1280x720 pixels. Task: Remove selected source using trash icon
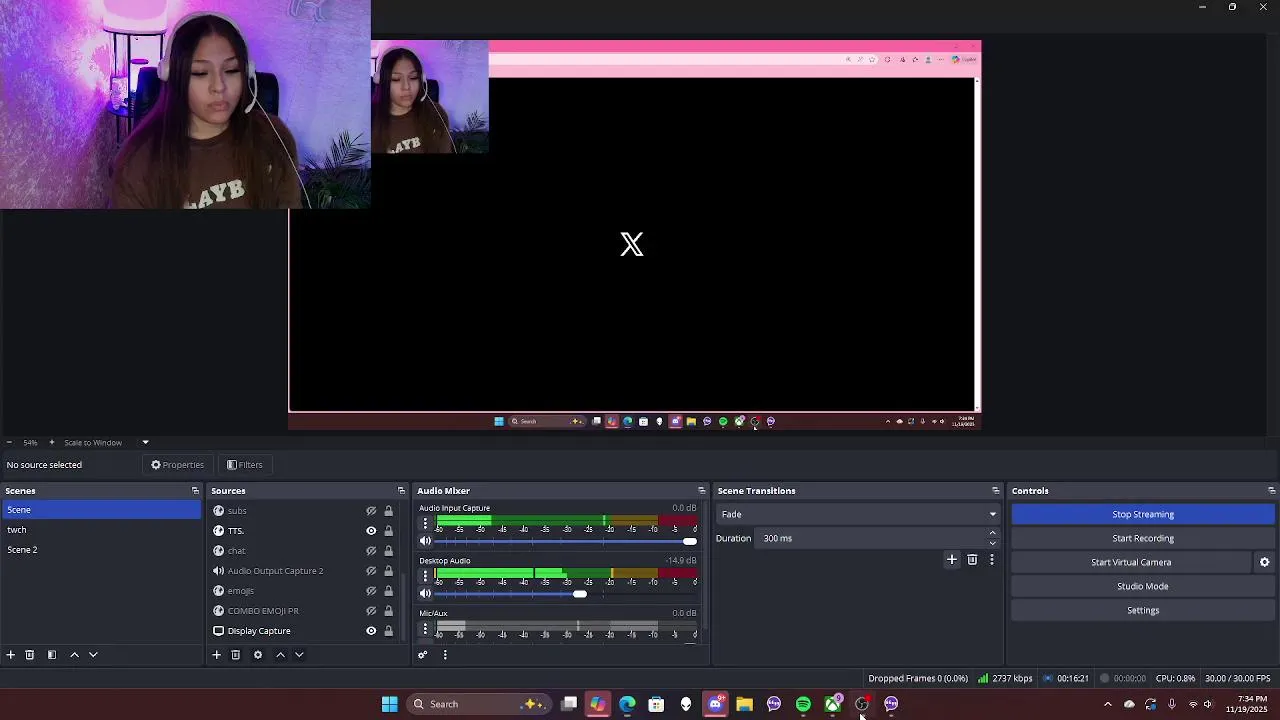tap(236, 655)
